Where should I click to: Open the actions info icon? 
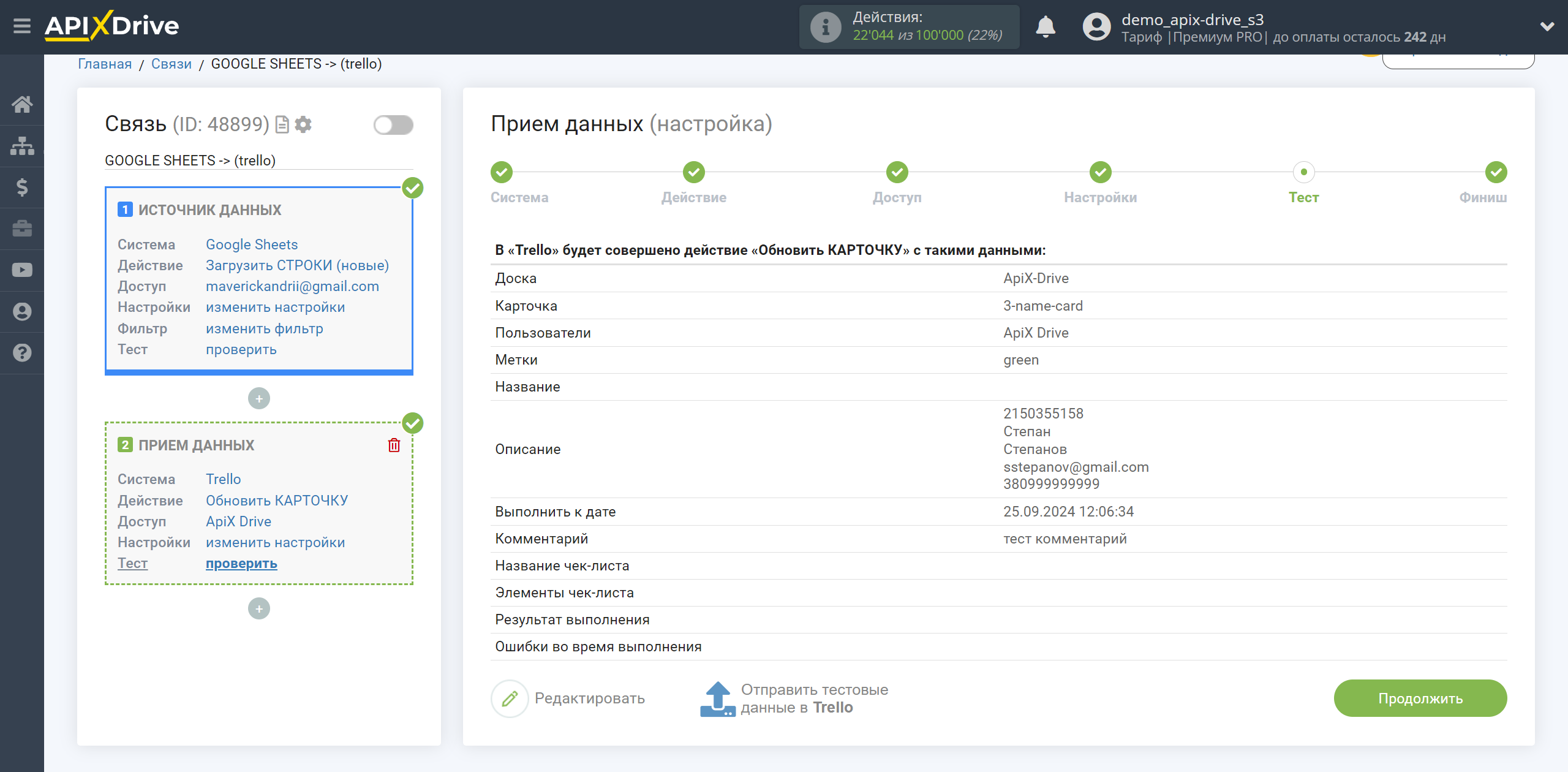point(826,27)
